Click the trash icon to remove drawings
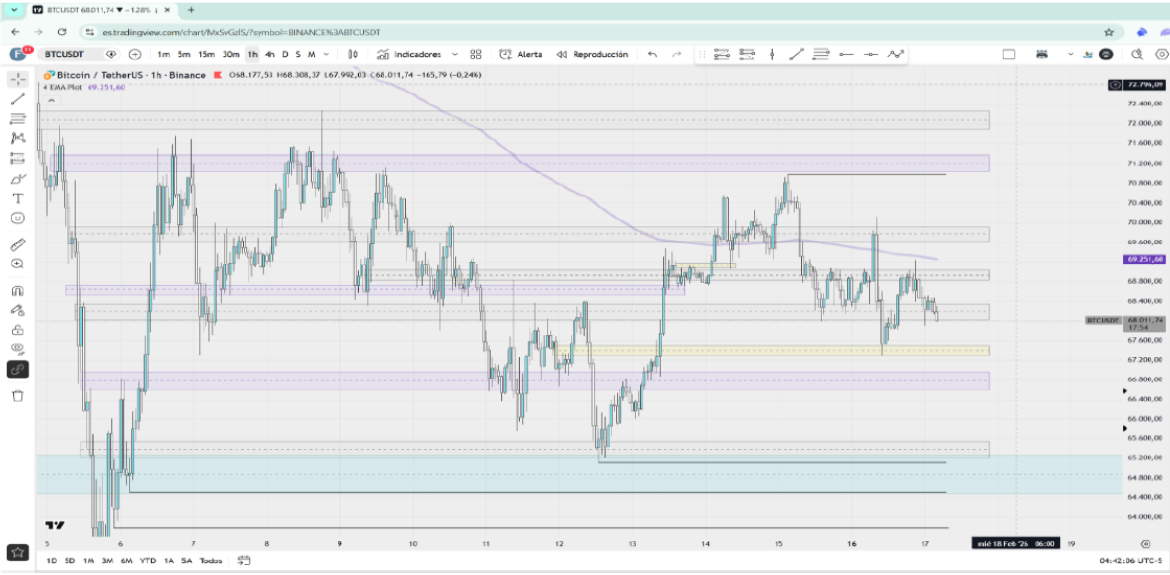The width and height of the screenshot is (1170, 575). point(17,396)
